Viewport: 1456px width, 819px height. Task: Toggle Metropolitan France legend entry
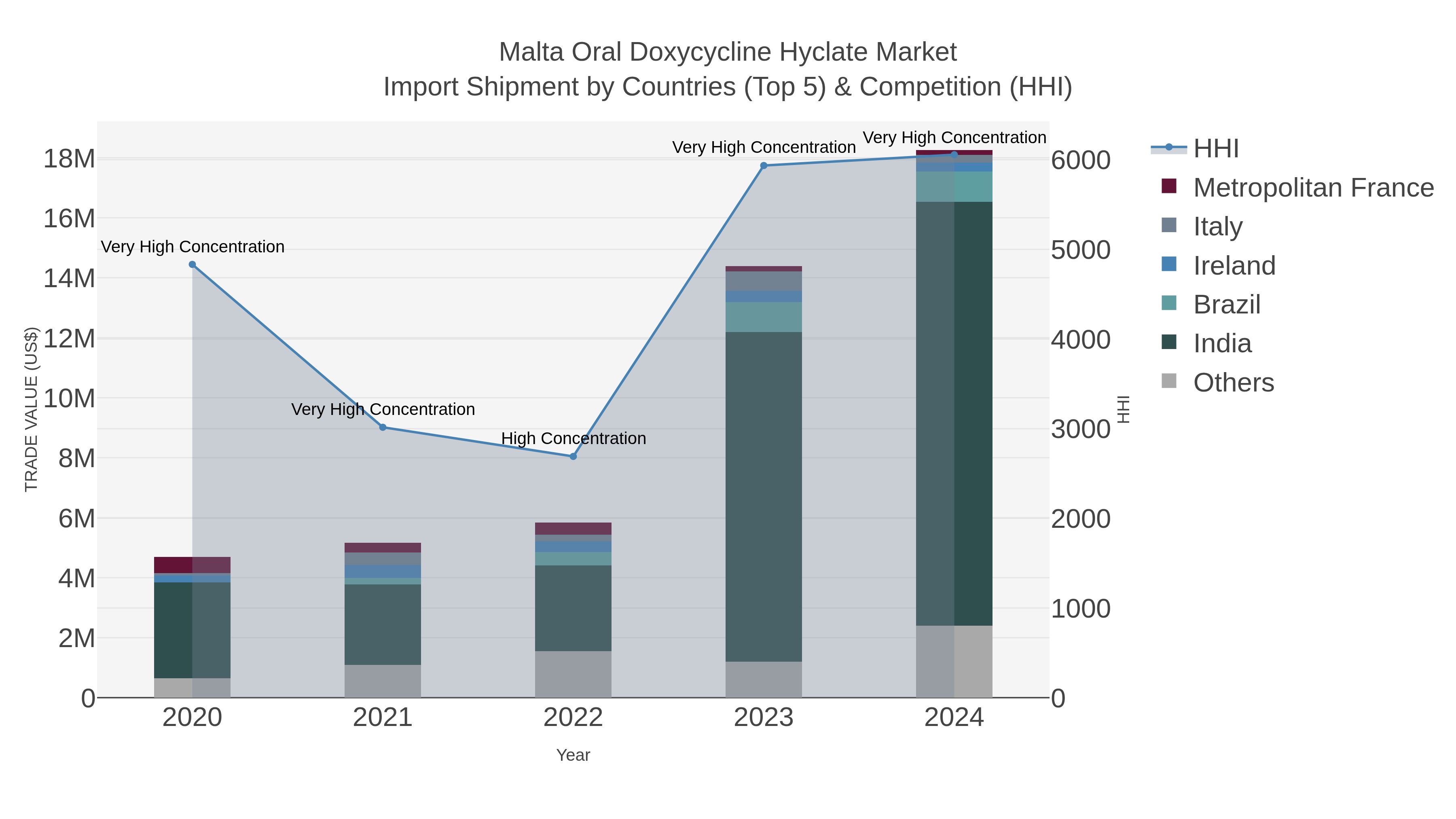(x=1297, y=188)
